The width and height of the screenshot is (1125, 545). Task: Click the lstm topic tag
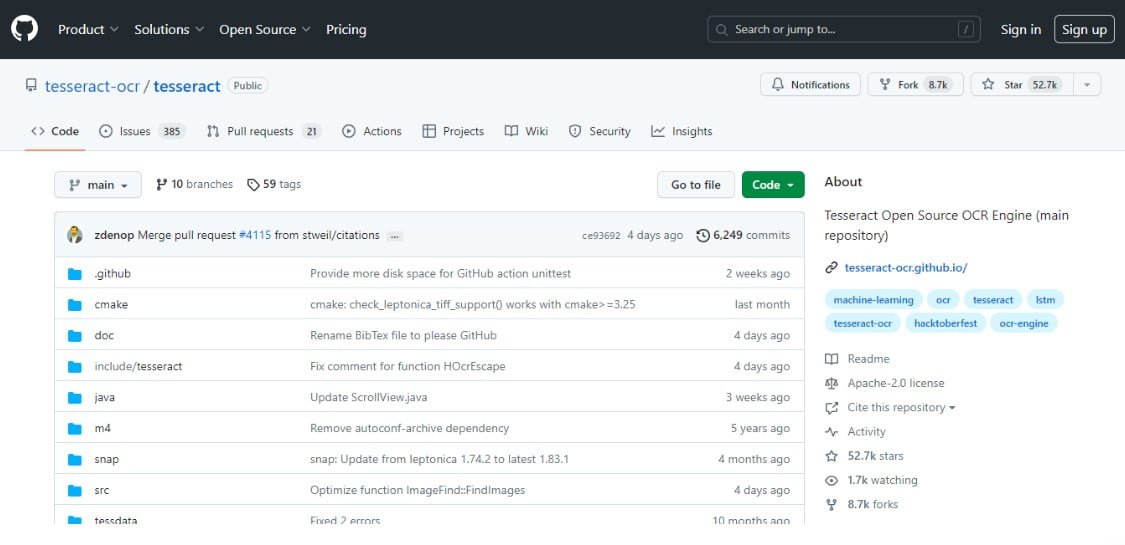1045,300
